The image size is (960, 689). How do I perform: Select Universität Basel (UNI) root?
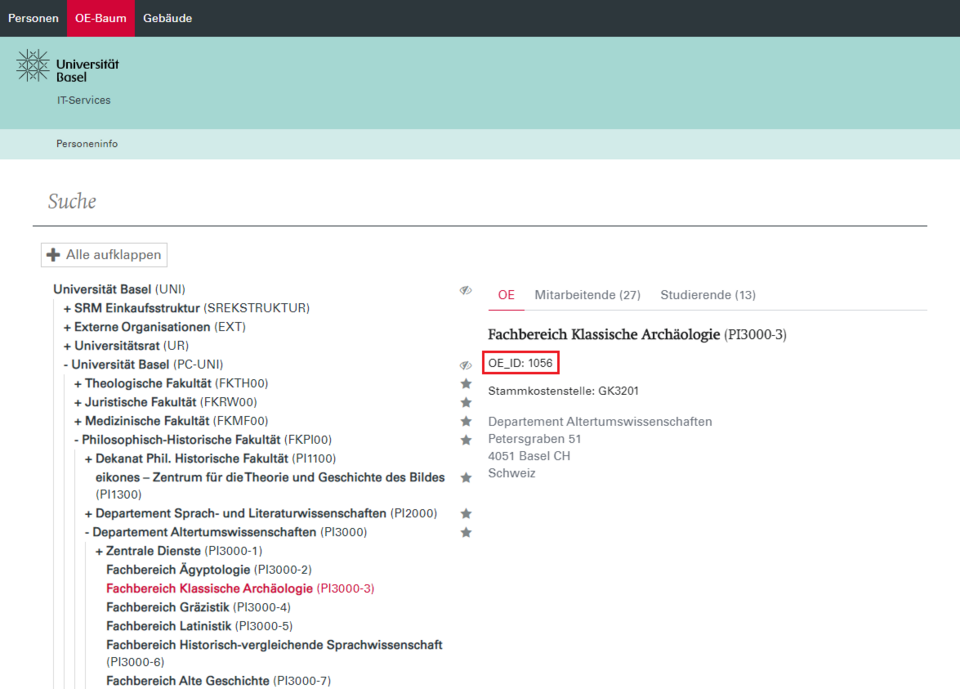point(119,289)
